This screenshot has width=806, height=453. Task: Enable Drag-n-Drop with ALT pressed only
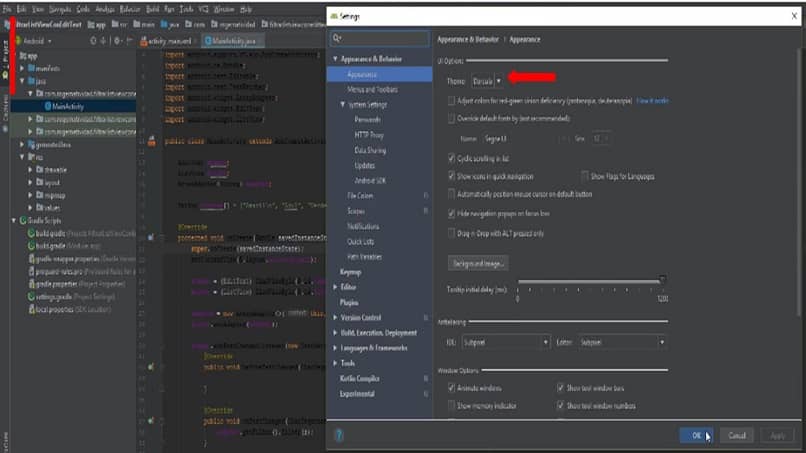click(451, 233)
